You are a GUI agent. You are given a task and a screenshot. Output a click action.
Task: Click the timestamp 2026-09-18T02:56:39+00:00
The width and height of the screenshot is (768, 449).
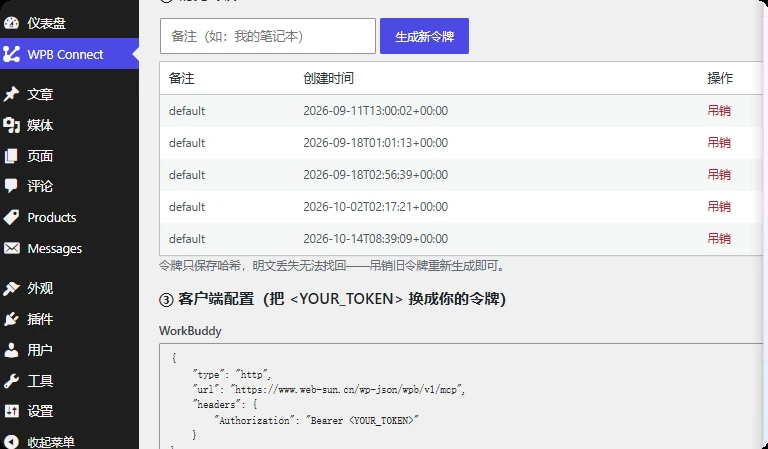tap(376, 174)
